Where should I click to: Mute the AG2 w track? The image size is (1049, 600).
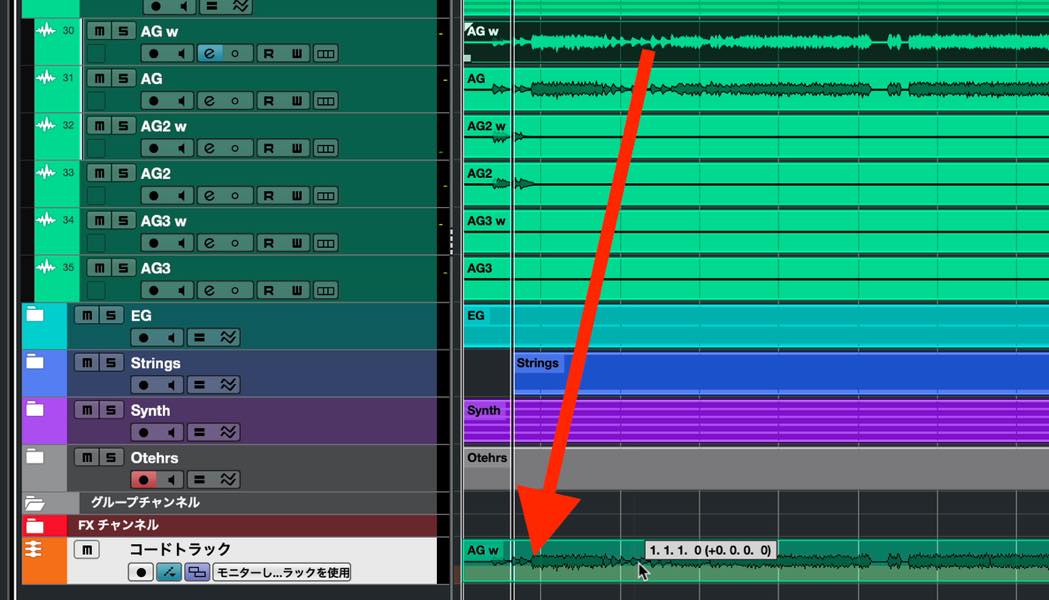(99, 126)
